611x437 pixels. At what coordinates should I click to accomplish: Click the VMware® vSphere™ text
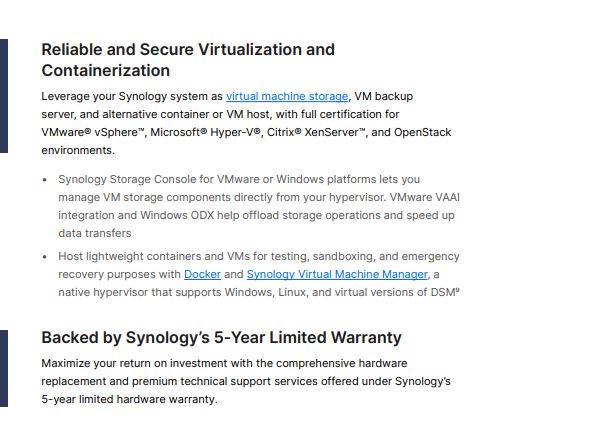[92, 133]
